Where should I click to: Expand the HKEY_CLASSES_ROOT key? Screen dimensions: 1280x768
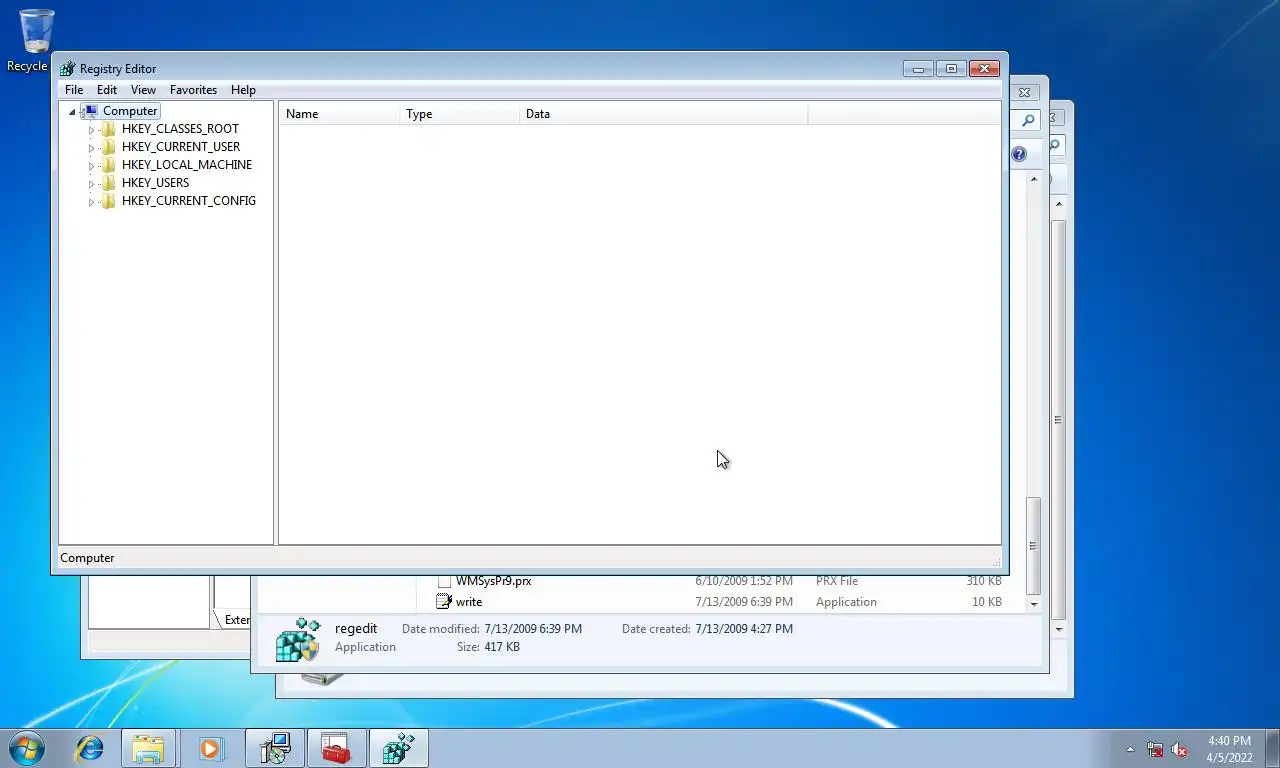click(91, 130)
